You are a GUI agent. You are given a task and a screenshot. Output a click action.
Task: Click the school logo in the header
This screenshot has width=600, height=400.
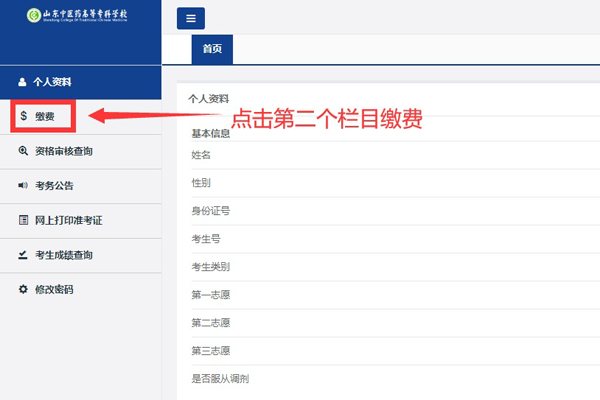click(x=77, y=15)
